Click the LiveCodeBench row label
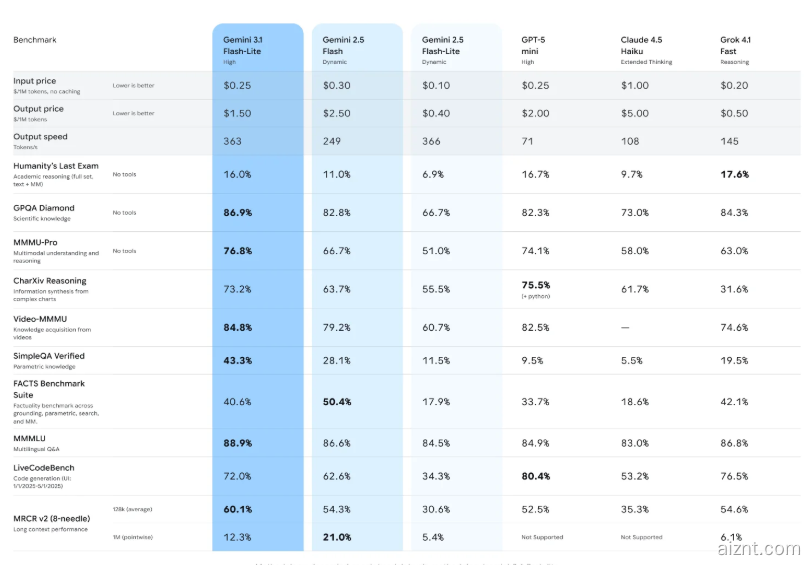Image resolution: width=810 pixels, height=565 pixels. click(44, 468)
